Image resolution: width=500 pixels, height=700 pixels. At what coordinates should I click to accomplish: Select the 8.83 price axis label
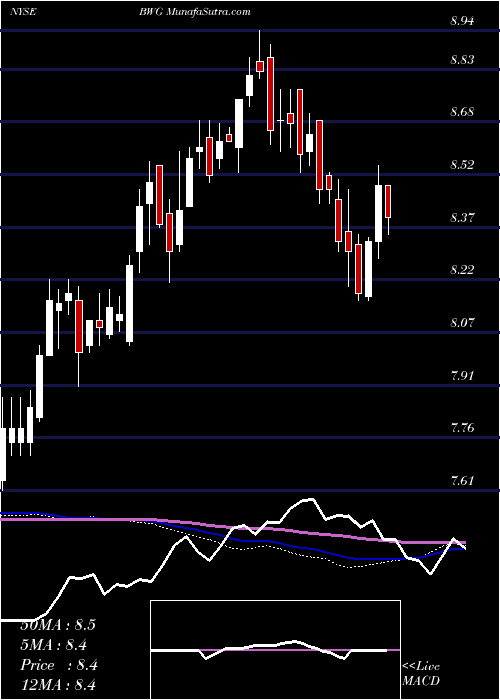click(x=462, y=59)
